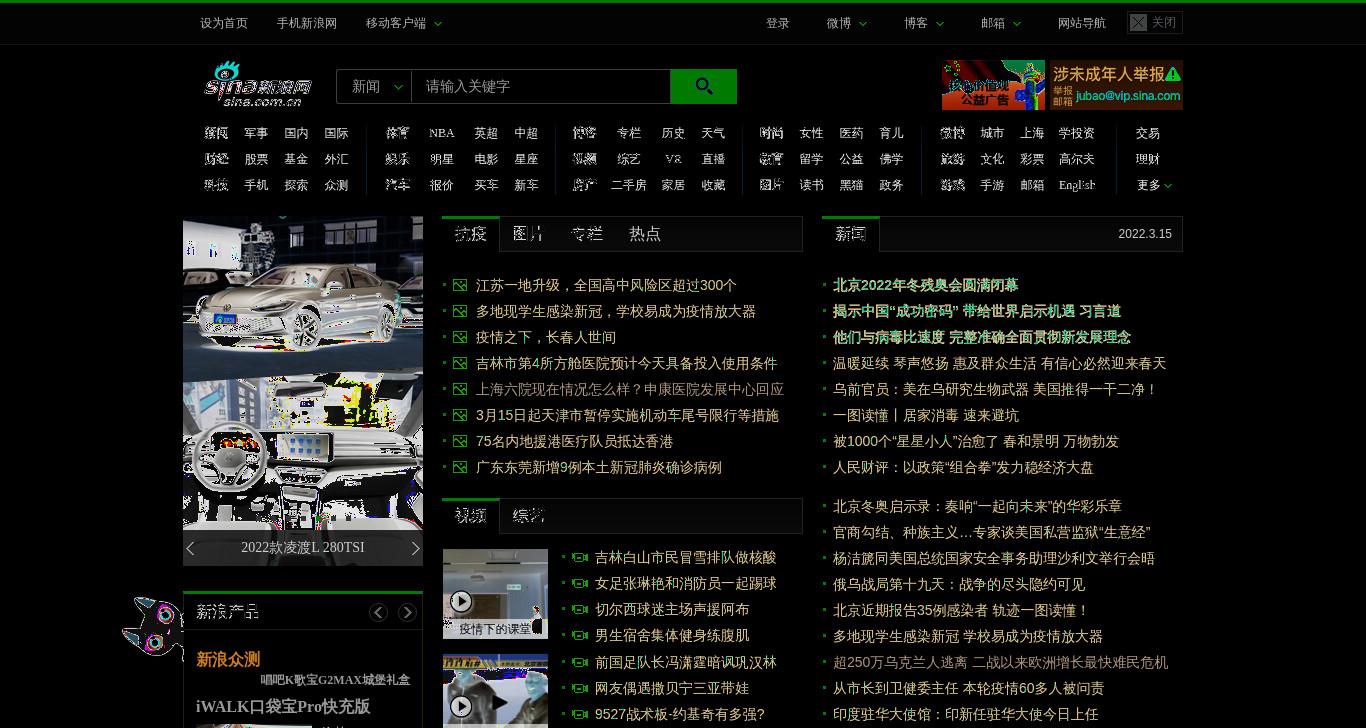Click image icon beside 75名内地援港 headline
The height and width of the screenshot is (728, 1366).
click(460, 441)
